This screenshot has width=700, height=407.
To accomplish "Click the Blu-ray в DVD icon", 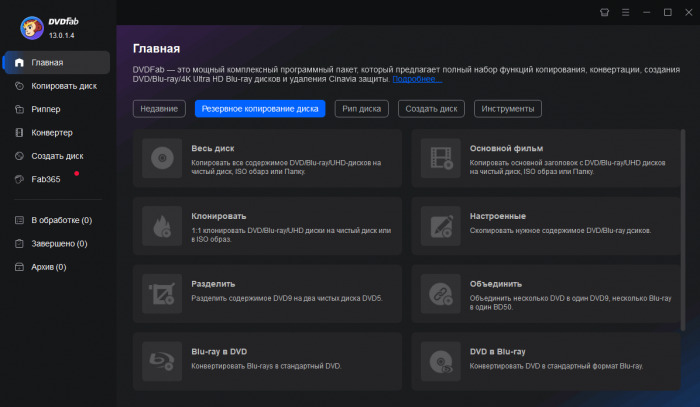I will (x=160, y=360).
